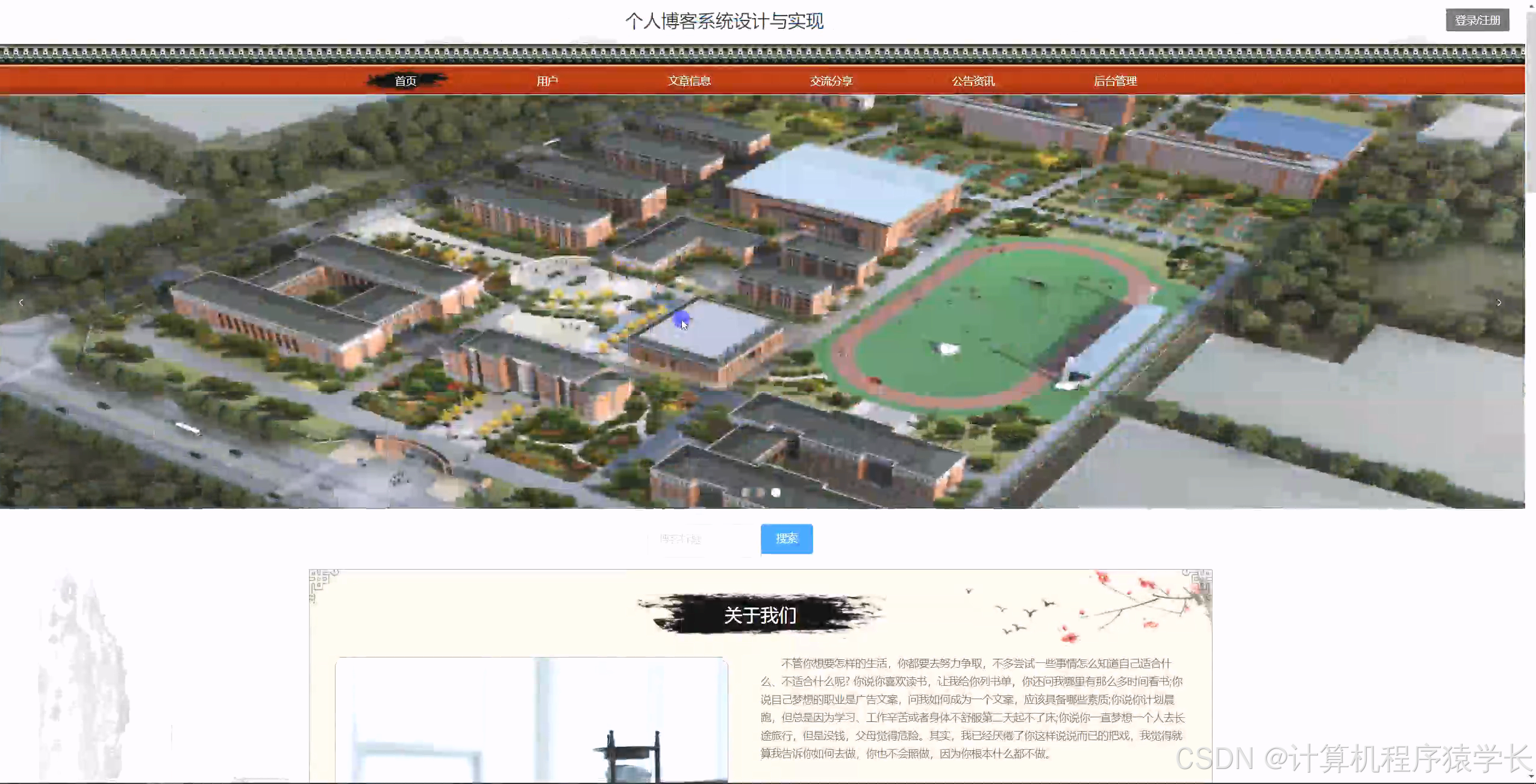Select the highlighted second carousel indicator dot
This screenshot has width=1536, height=784.
(775, 493)
